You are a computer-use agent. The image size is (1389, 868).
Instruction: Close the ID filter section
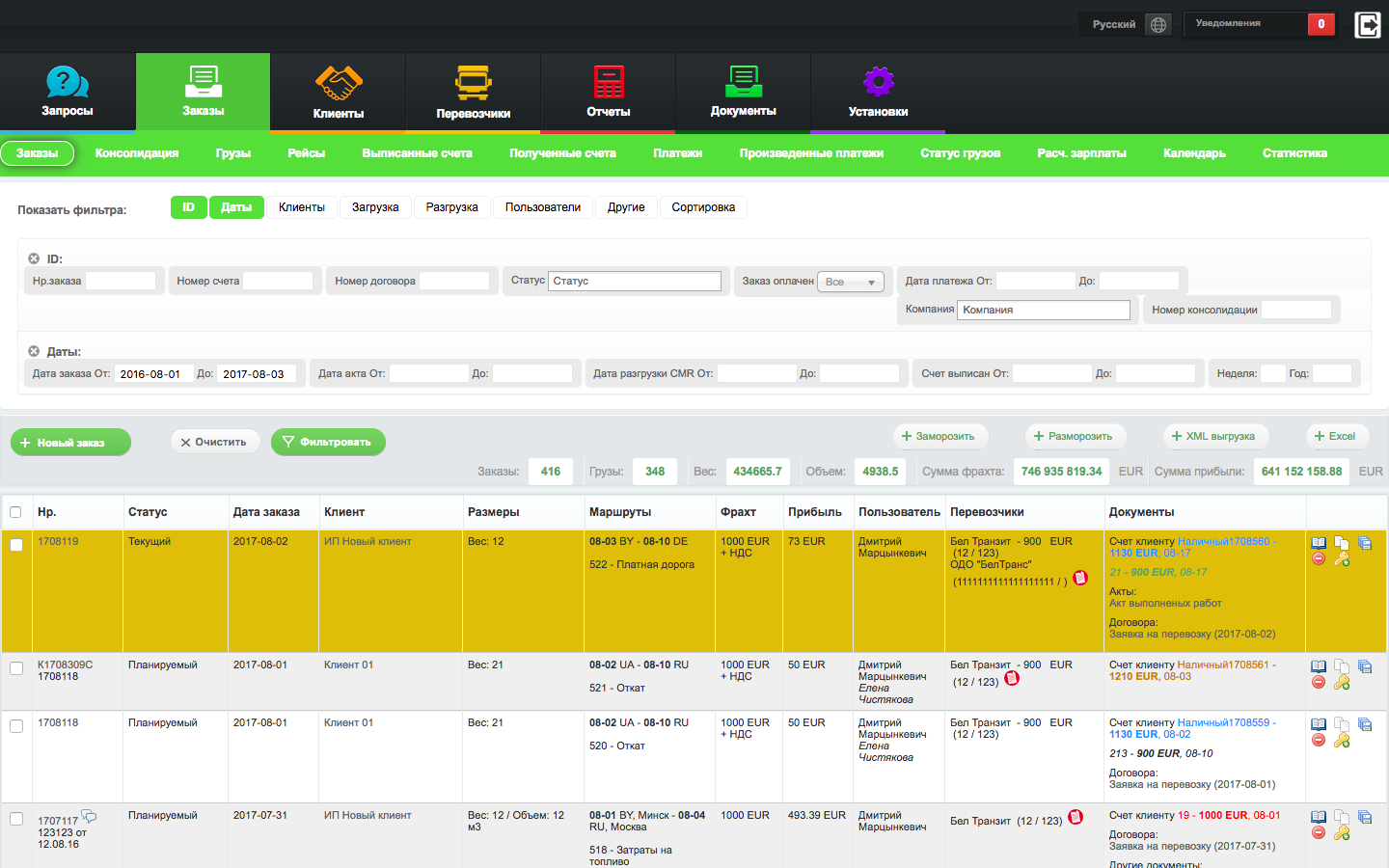(x=34, y=258)
